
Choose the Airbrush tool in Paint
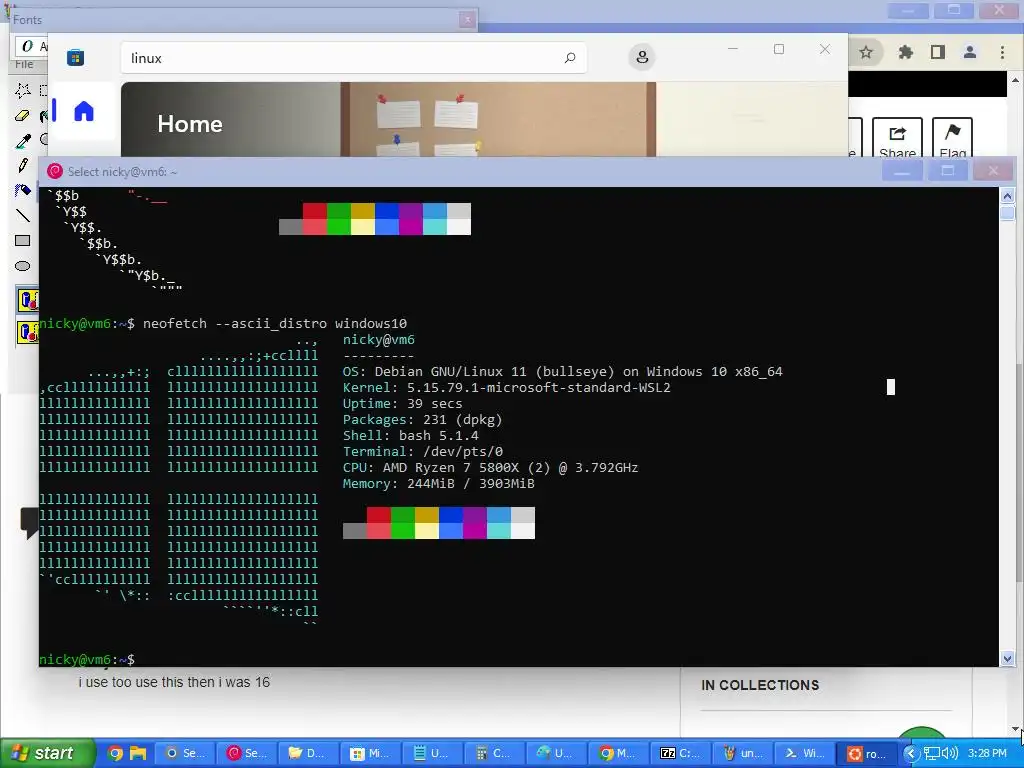(x=23, y=190)
